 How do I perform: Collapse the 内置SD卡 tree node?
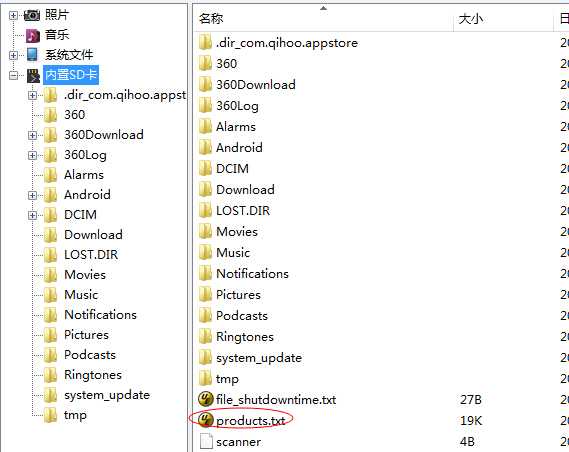point(13,75)
